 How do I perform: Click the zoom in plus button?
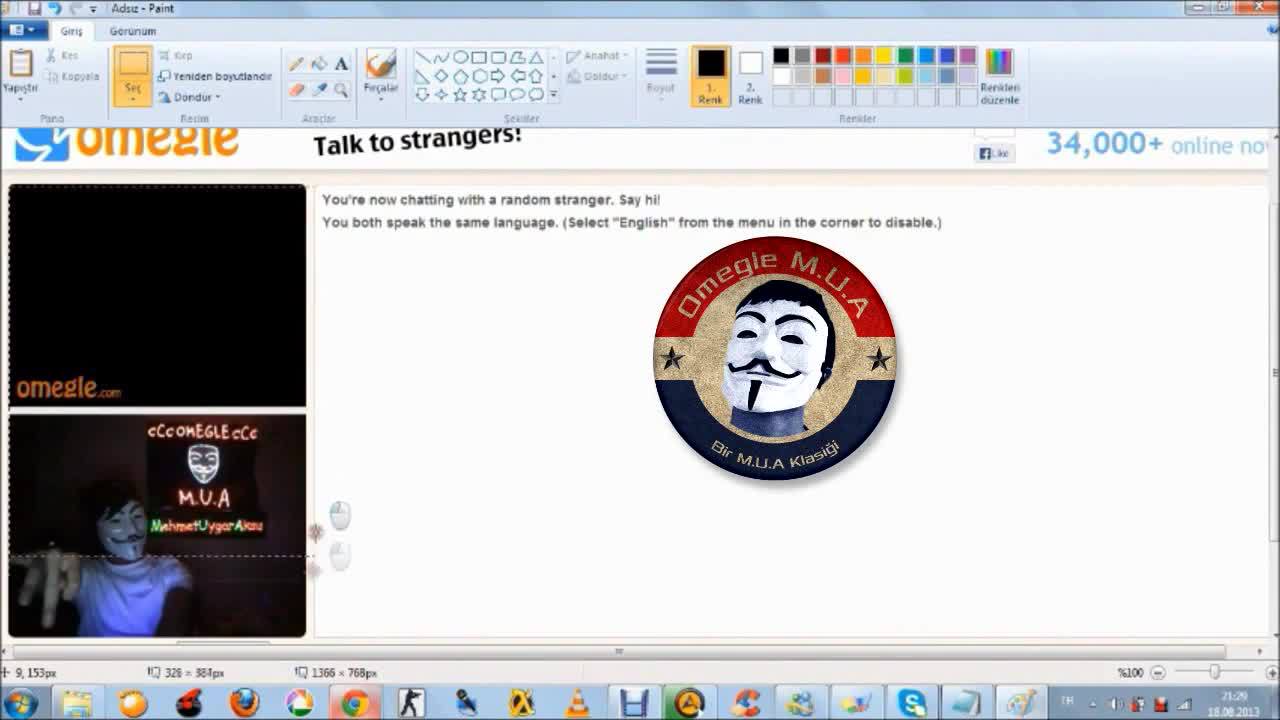click(x=1271, y=673)
